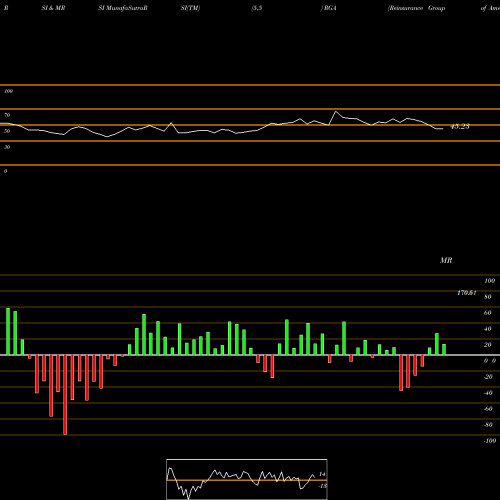Viewport: 500px width, 500px height.
Task: Click the MR axis label 60
Action: 488,313
